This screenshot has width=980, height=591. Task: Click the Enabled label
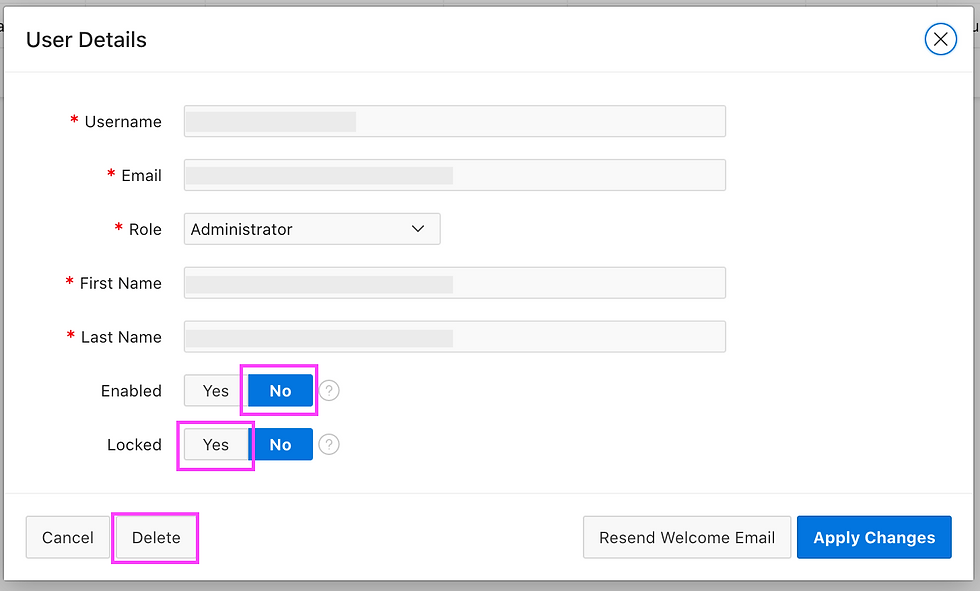coord(131,390)
